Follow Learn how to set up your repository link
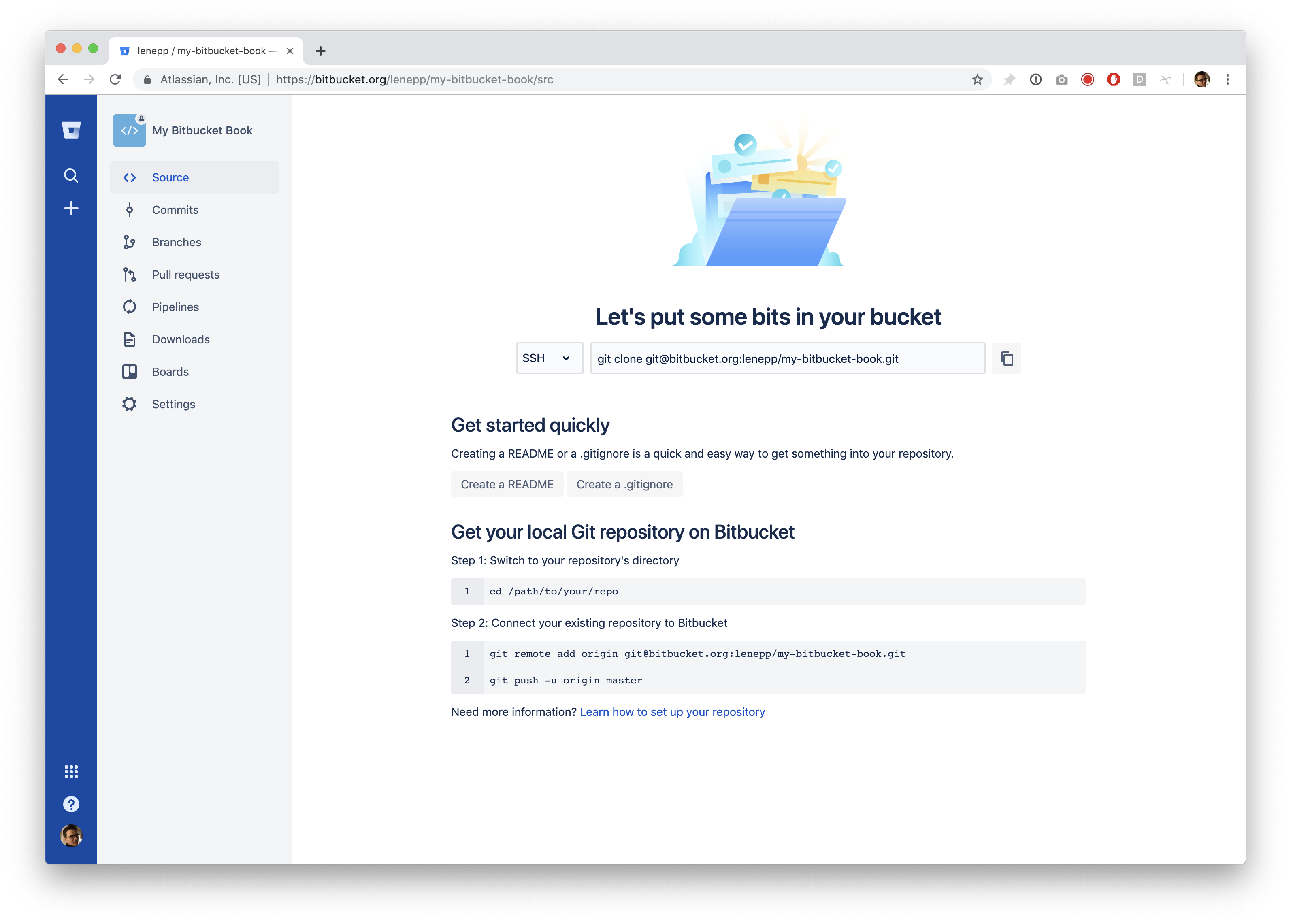 (672, 712)
